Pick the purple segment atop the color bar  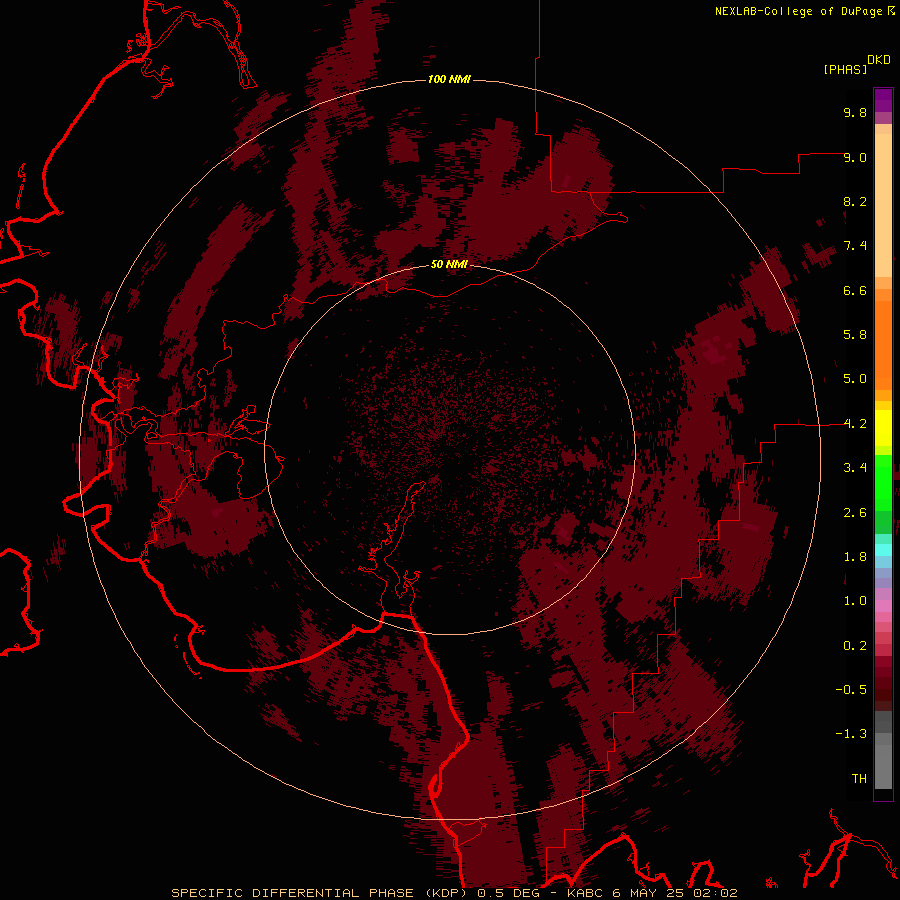point(883,100)
